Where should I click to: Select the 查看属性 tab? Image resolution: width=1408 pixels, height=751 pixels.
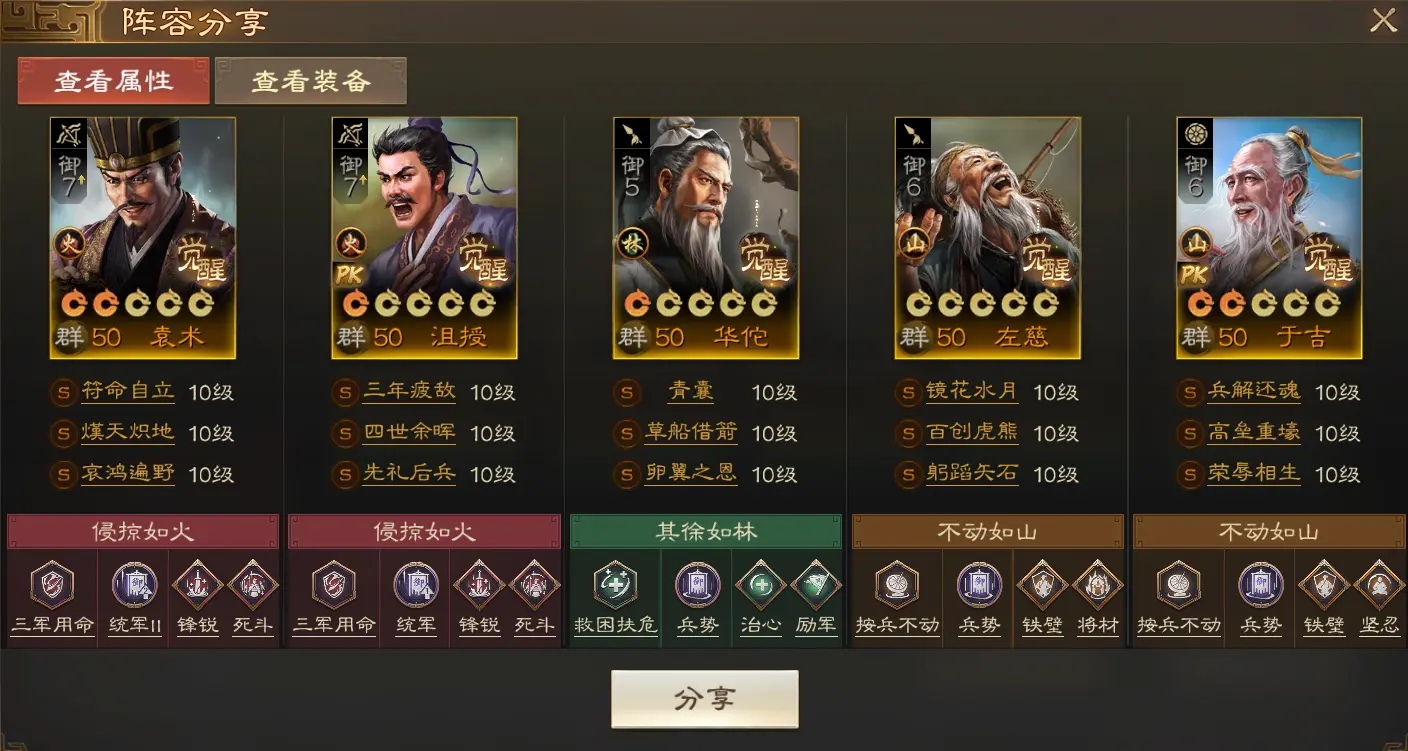[x=114, y=81]
